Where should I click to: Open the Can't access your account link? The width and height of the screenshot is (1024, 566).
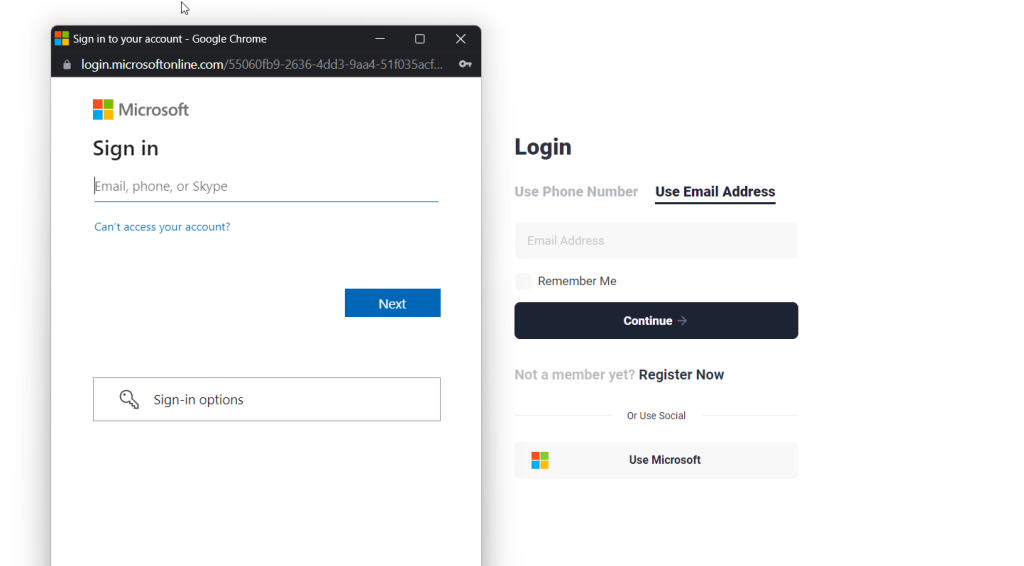tap(162, 227)
